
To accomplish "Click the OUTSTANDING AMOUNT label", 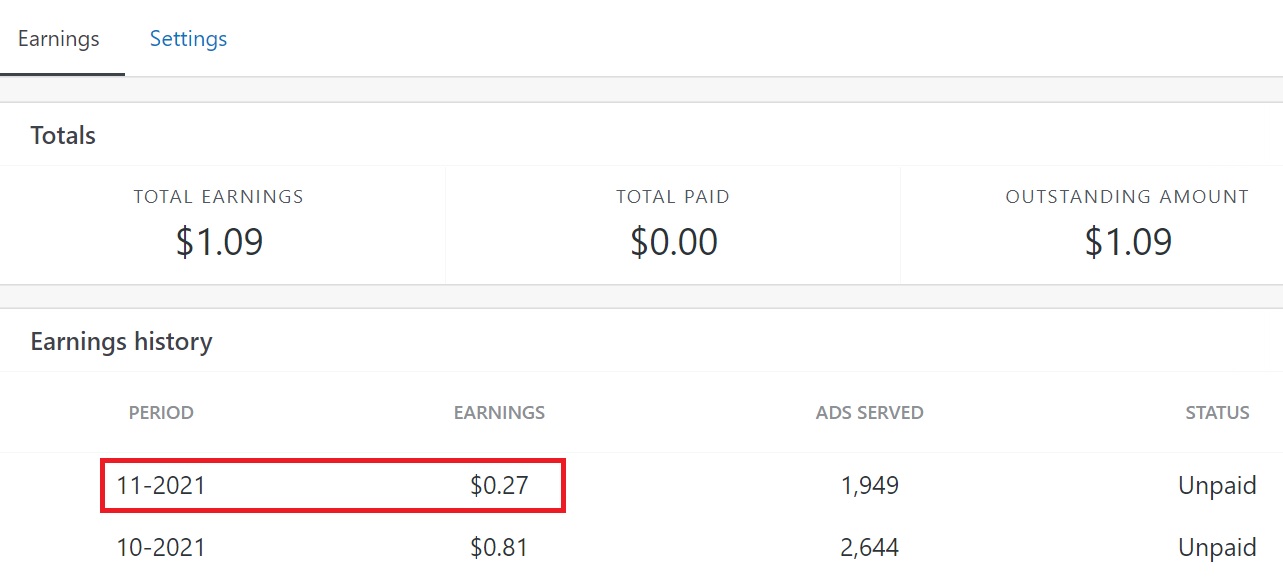I will coord(1127,197).
